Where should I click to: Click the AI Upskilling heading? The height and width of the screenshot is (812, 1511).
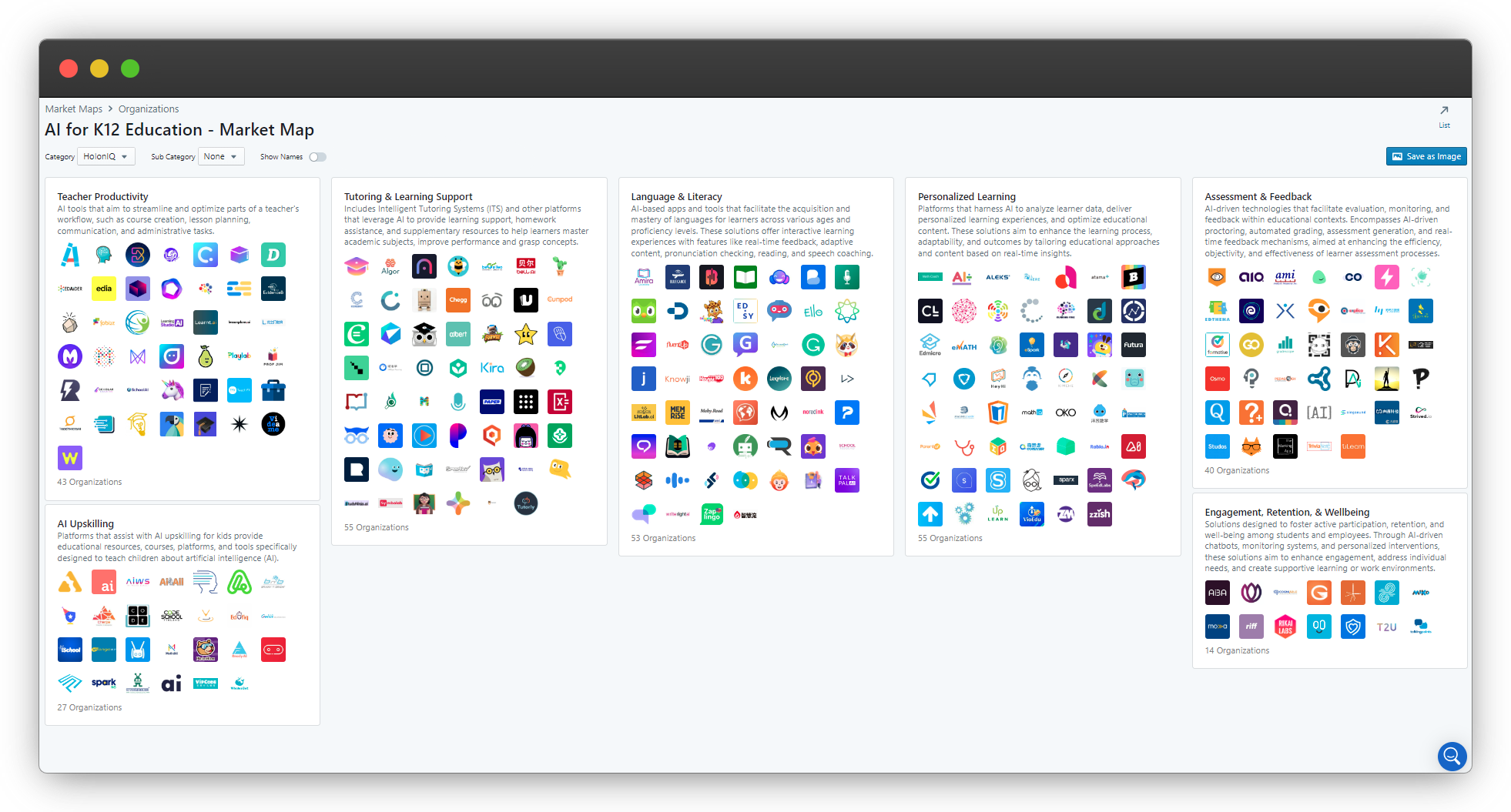coord(85,524)
